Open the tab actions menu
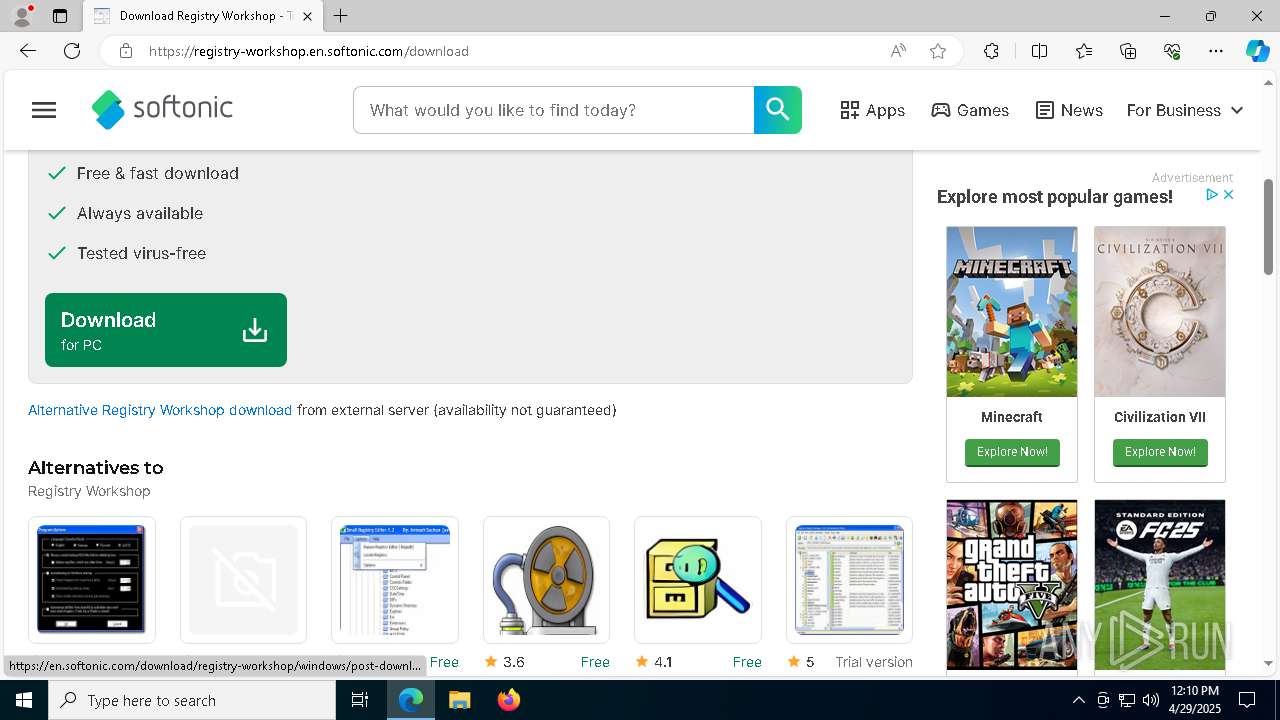The height and width of the screenshot is (720, 1280). pyautogui.click(x=60, y=16)
